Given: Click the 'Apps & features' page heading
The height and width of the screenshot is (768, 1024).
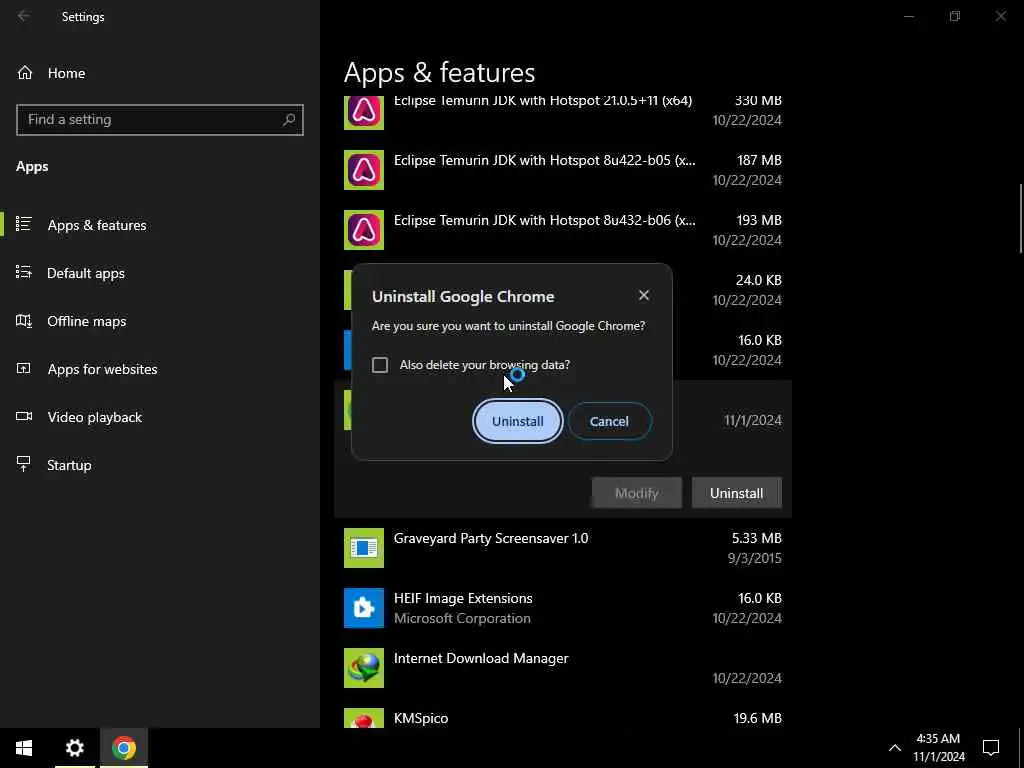Looking at the screenshot, I should pyautogui.click(x=440, y=72).
